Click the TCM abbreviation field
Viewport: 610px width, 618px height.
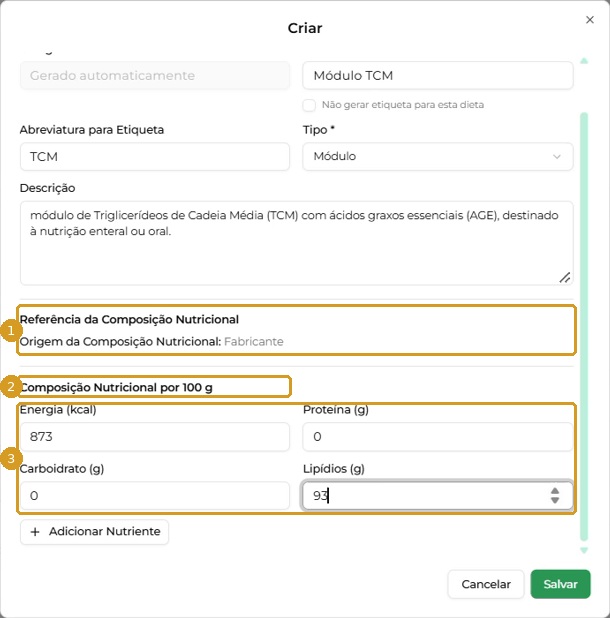pyautogui.click(x=155, y=156)
